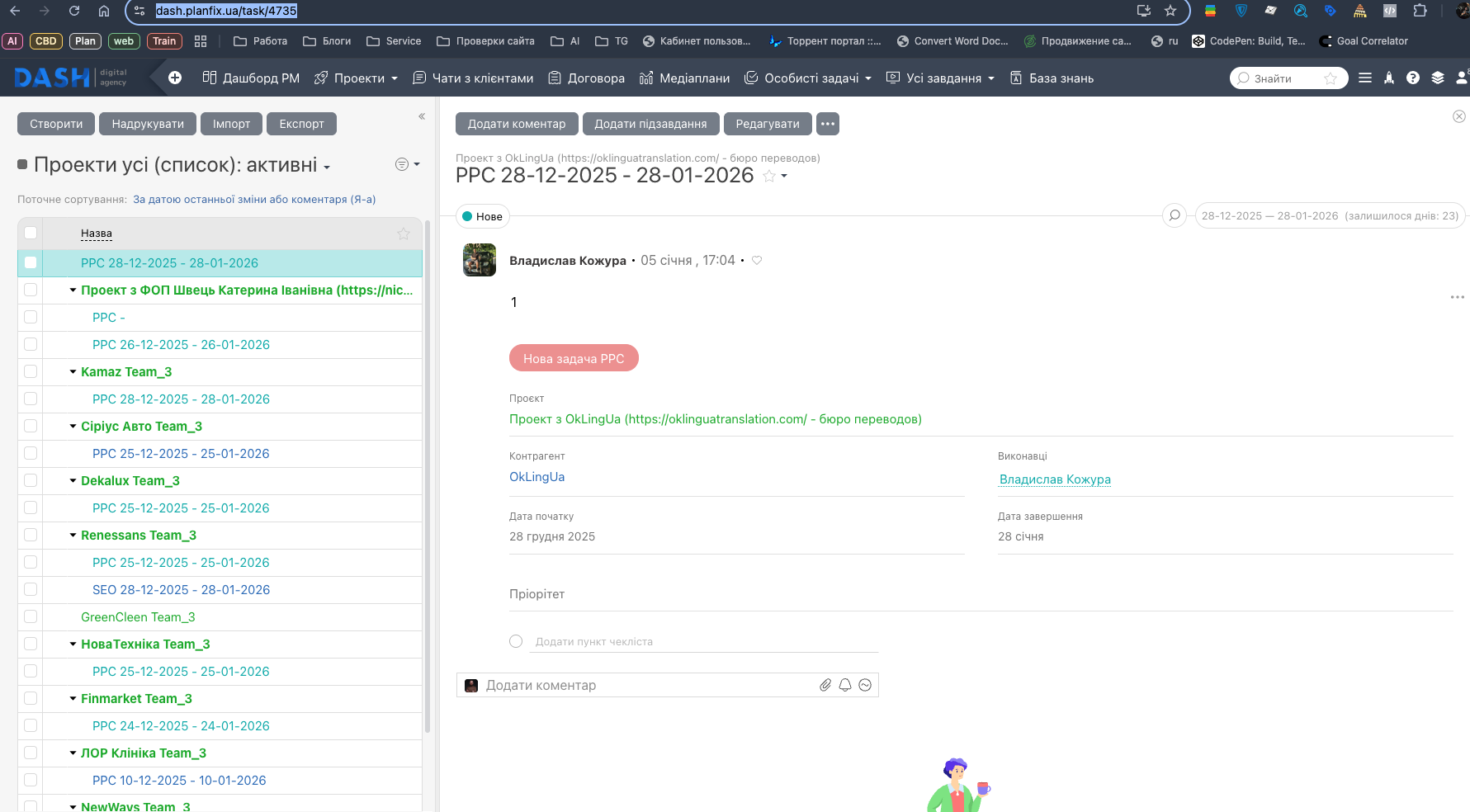
Task: Open dropdown arrow beside task title star
Action: (784, 176)
